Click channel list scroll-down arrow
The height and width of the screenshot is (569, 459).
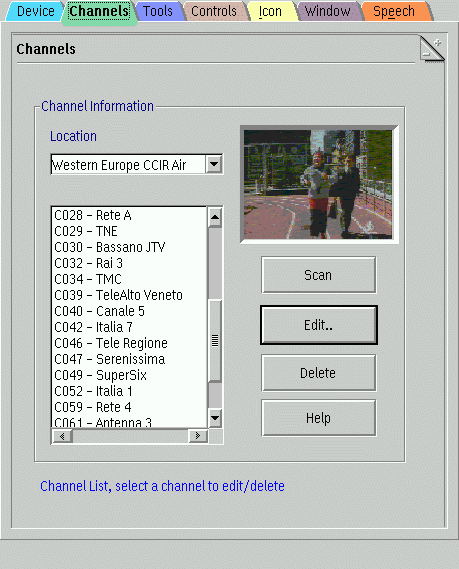click(215, 418)
